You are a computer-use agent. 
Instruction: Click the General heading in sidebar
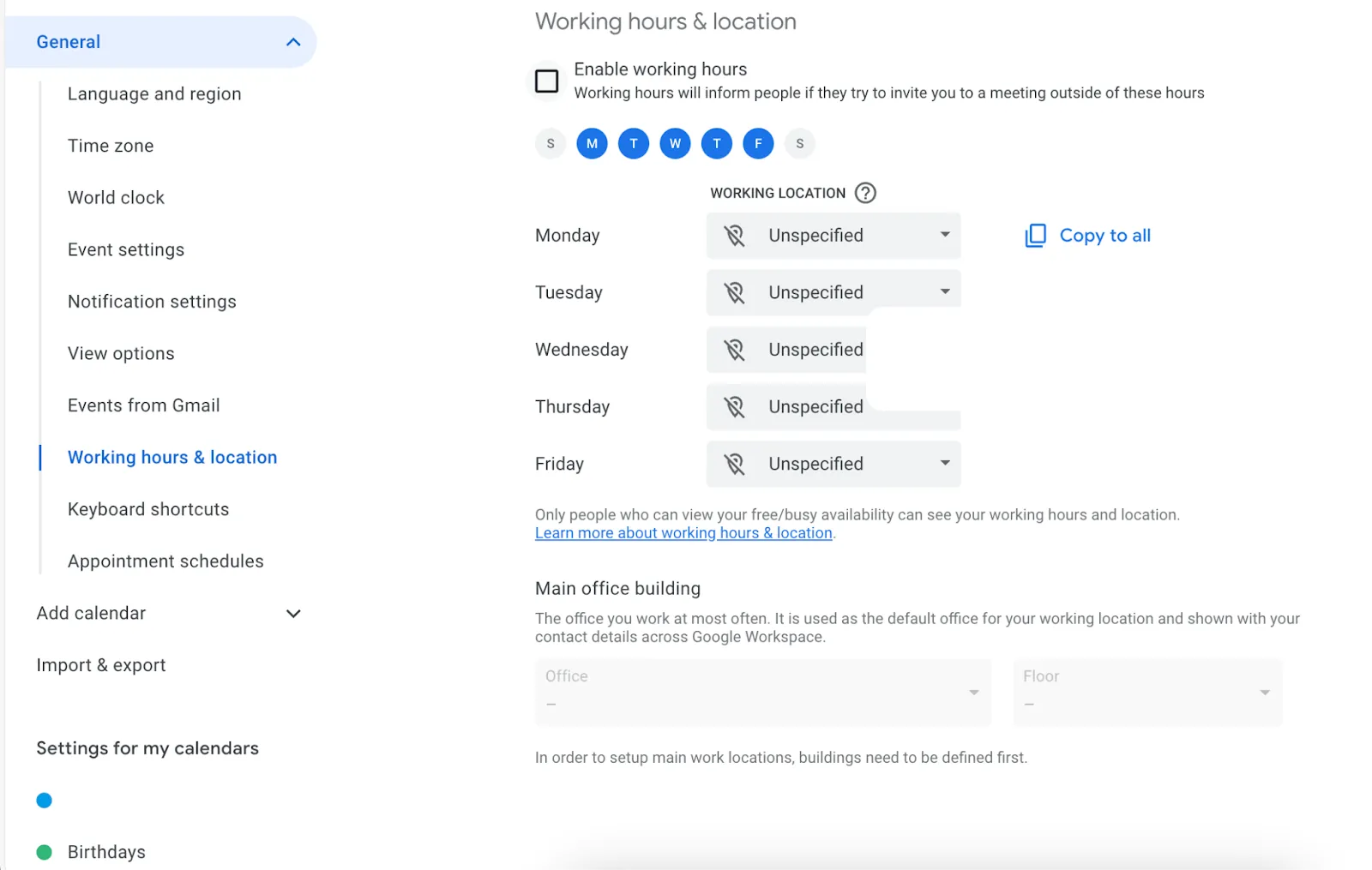(69, 42)
